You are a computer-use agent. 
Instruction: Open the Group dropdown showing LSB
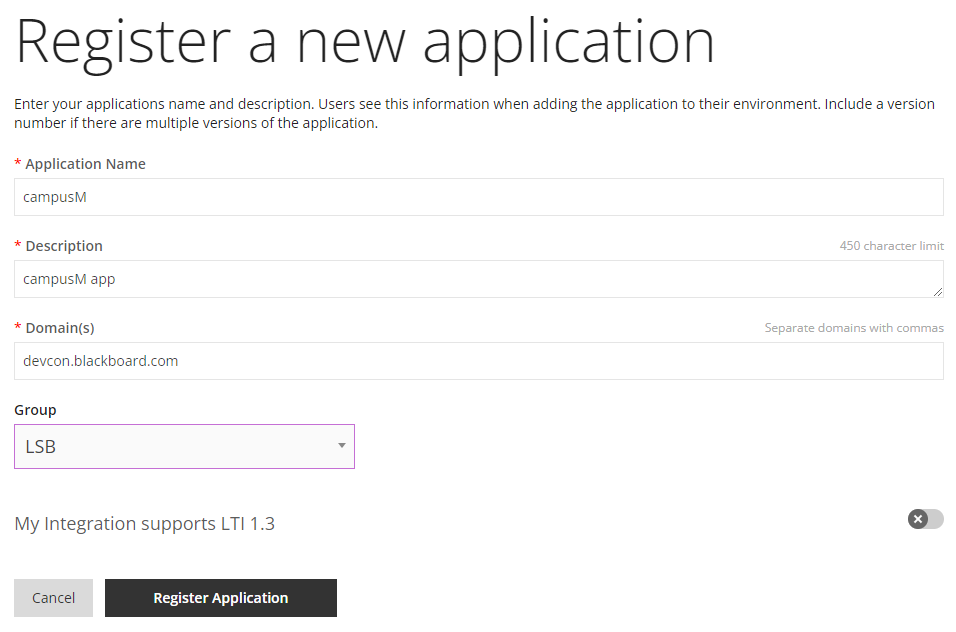point(184,446)
